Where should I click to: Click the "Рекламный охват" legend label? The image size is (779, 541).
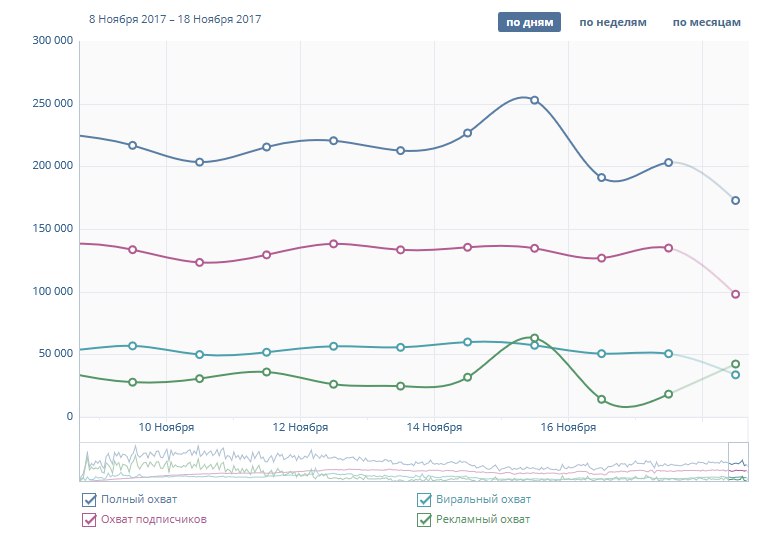[482, 519]
